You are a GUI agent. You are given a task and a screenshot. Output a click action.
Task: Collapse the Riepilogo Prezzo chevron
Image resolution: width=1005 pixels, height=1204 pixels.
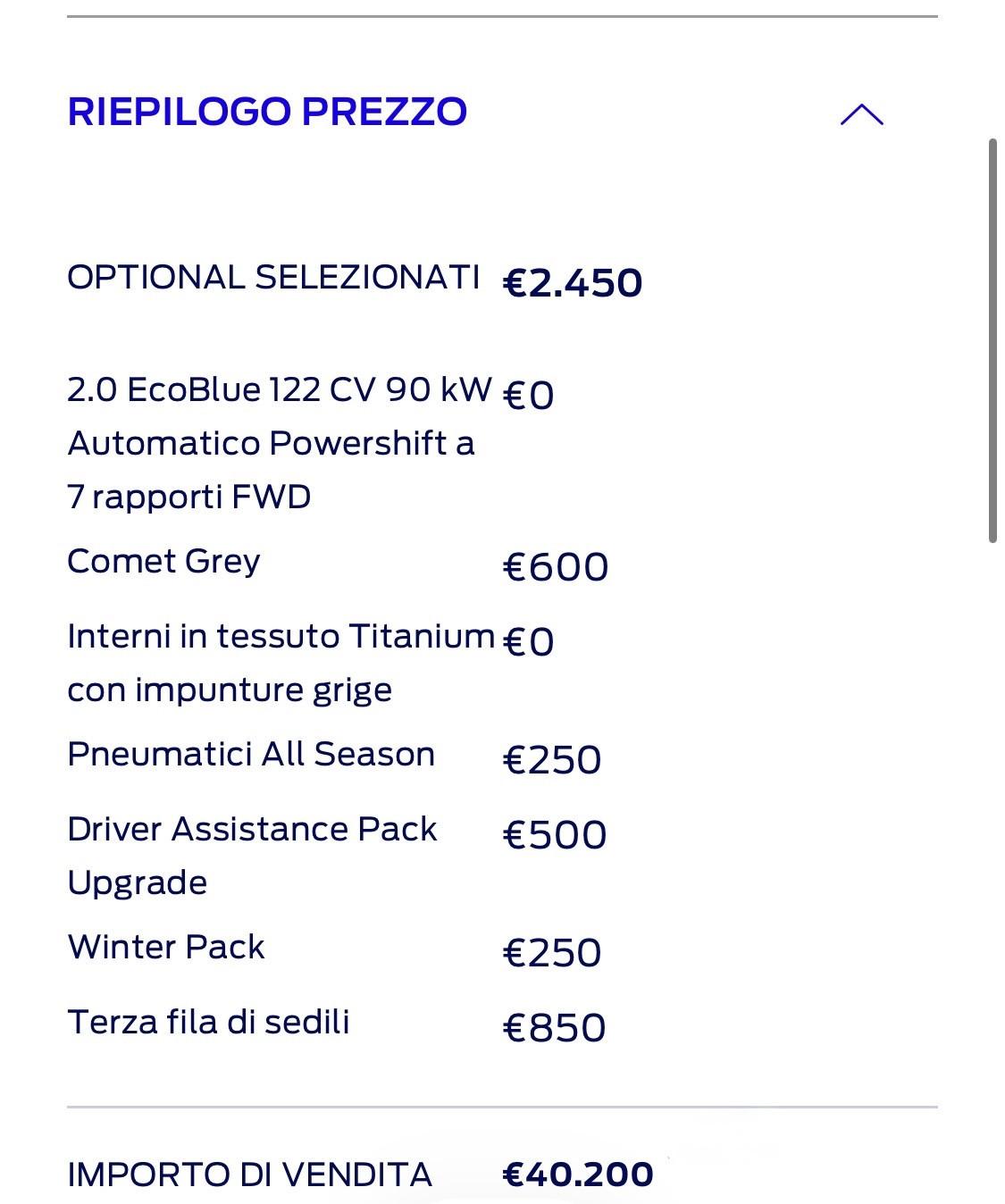point(861,114)
